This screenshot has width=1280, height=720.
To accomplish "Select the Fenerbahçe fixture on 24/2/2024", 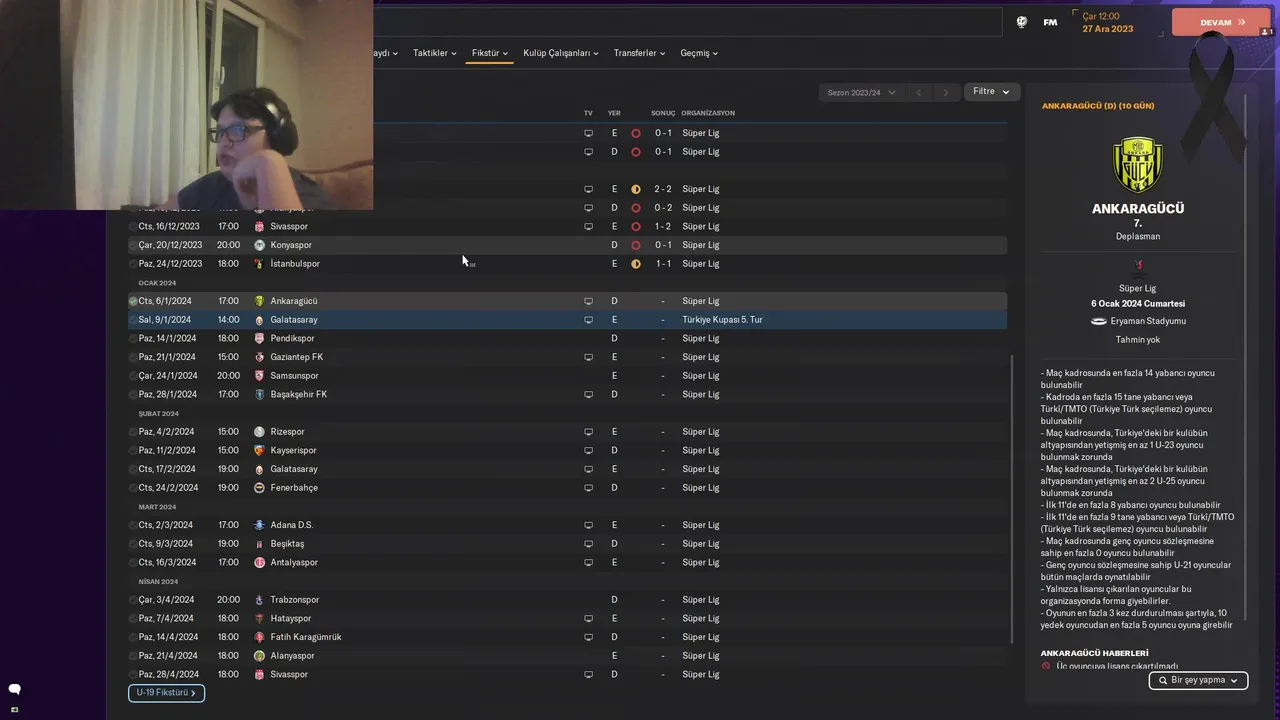I will point(567,488).
